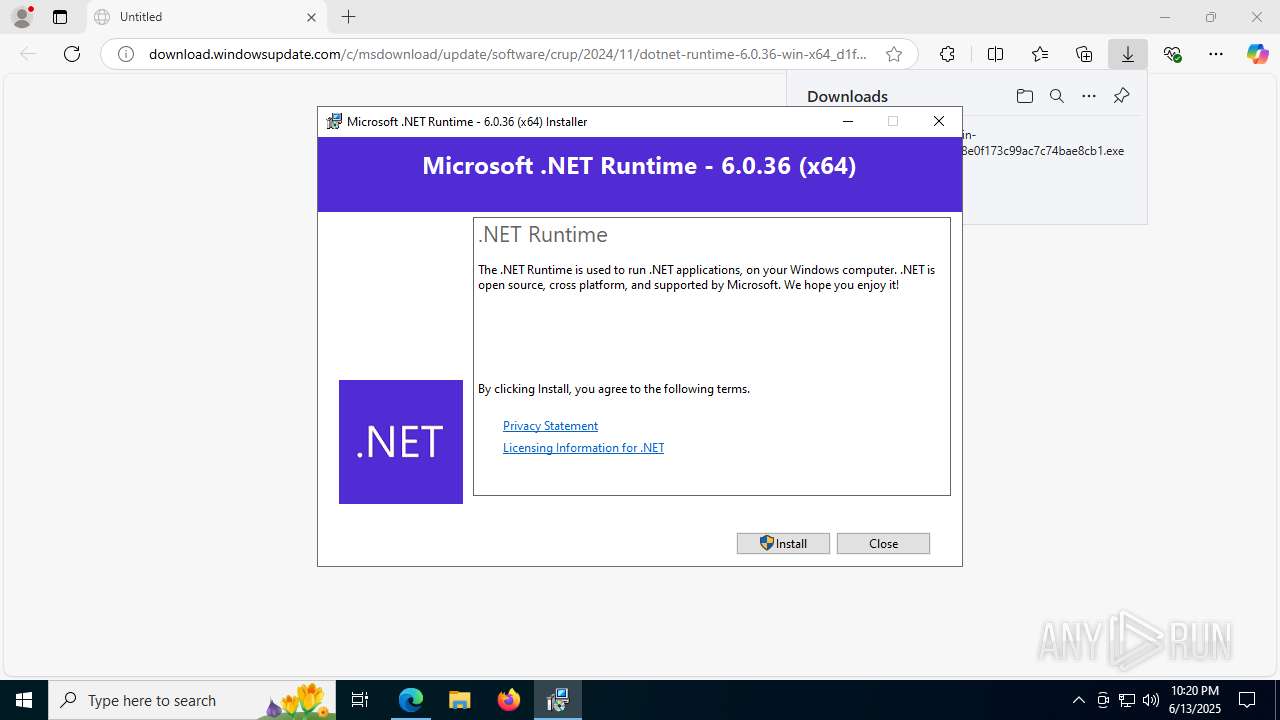Screen dimensions: 1280x720
Task: Click the Install button in the .NET installer
Action: click(x=783, y=543)
